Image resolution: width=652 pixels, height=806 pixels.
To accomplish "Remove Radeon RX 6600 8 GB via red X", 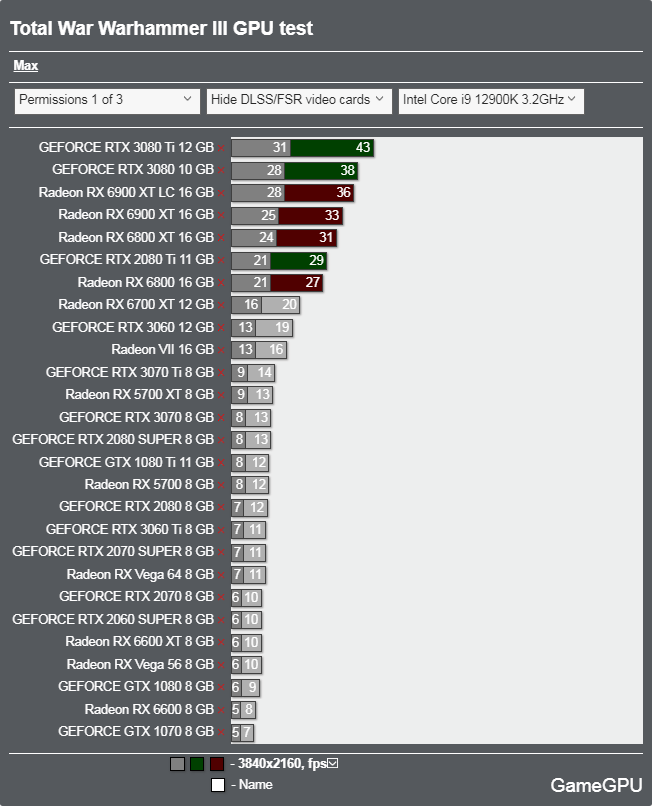I will click(x=221, y=710).
